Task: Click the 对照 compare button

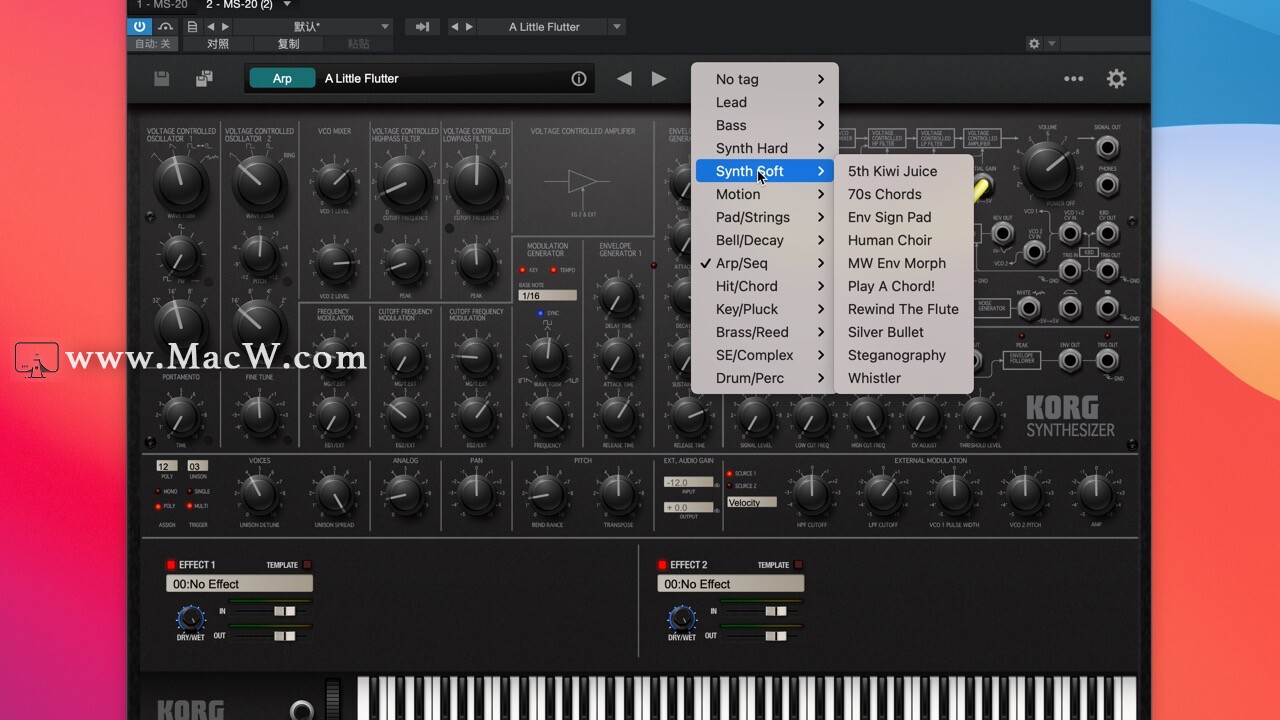Action: coord(218,44)
